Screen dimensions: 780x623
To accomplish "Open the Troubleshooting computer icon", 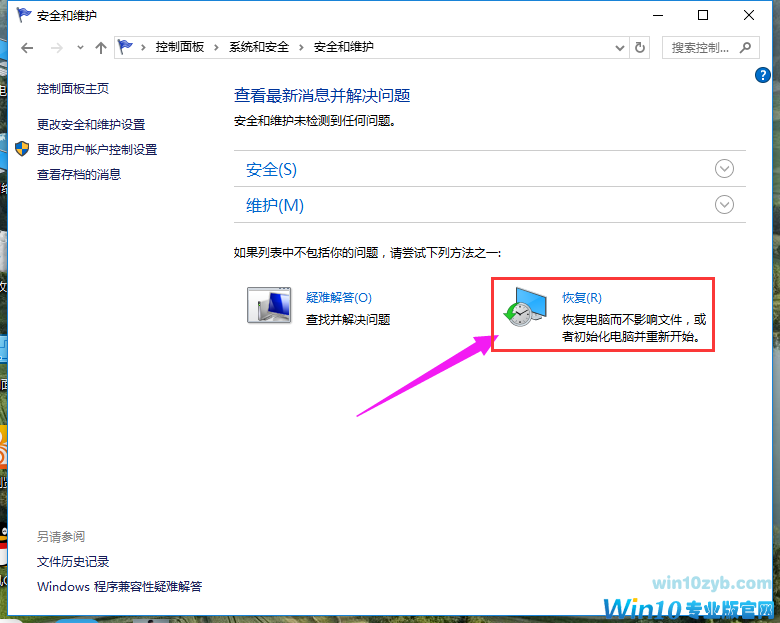I will pos(269,305).
